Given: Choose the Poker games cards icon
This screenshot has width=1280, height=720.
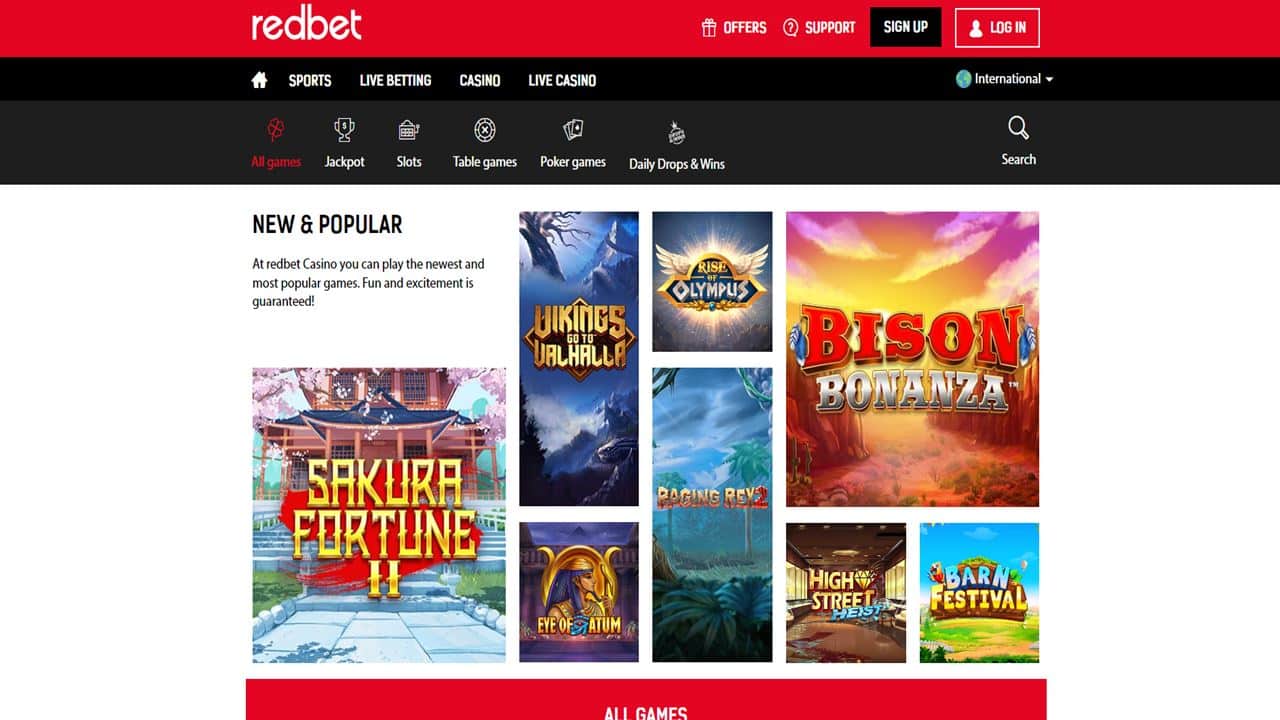Looking at the screenshot, I should point(573,130).
